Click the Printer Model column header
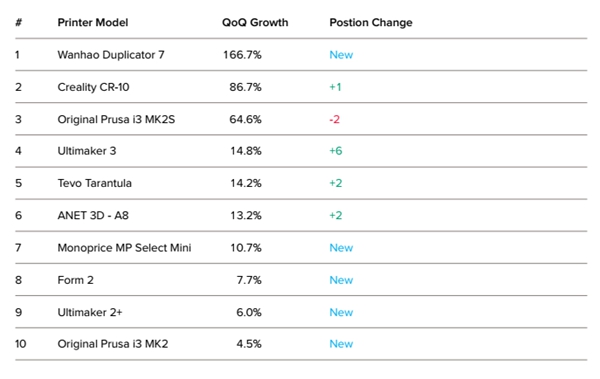This screenshot has width=600, height=379. click(93, 23)
